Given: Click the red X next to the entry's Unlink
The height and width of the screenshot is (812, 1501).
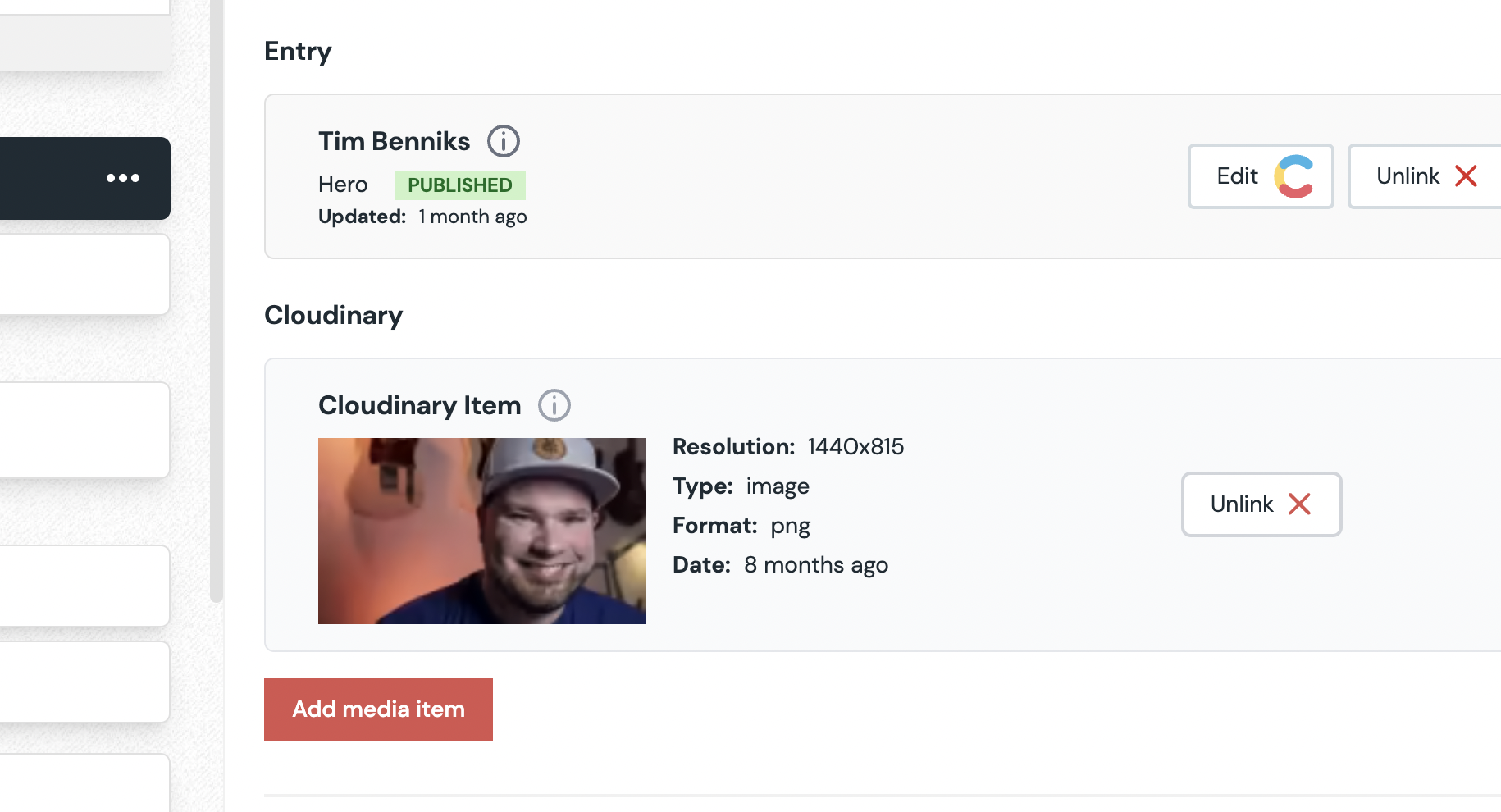Looking at the screenshot, I should (1466, 176).
